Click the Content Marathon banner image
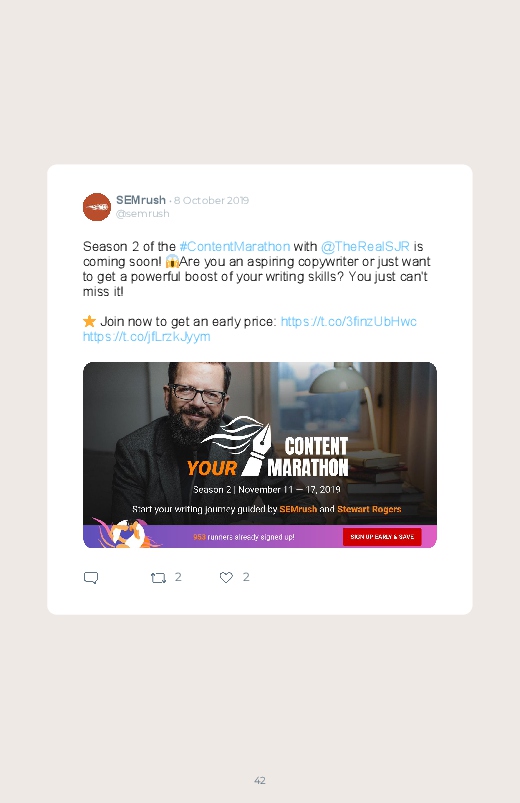 [x=260, y=455]
